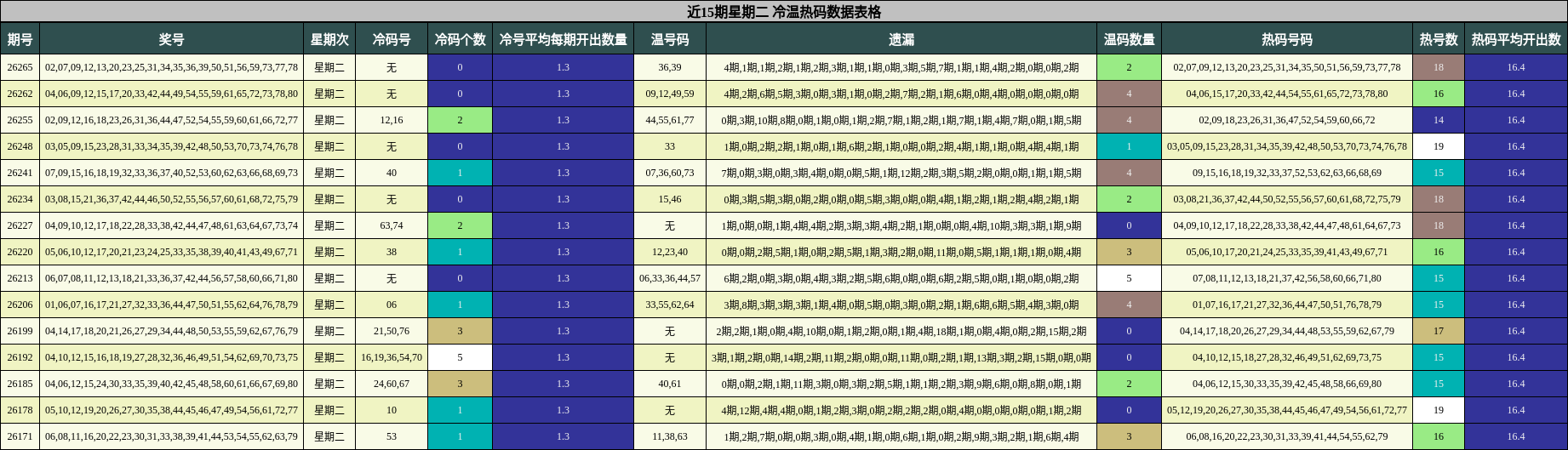The height and width of the screenshot is (450, 1568).
Task: Click the warm code cell "15,46"
Action: 670,199
